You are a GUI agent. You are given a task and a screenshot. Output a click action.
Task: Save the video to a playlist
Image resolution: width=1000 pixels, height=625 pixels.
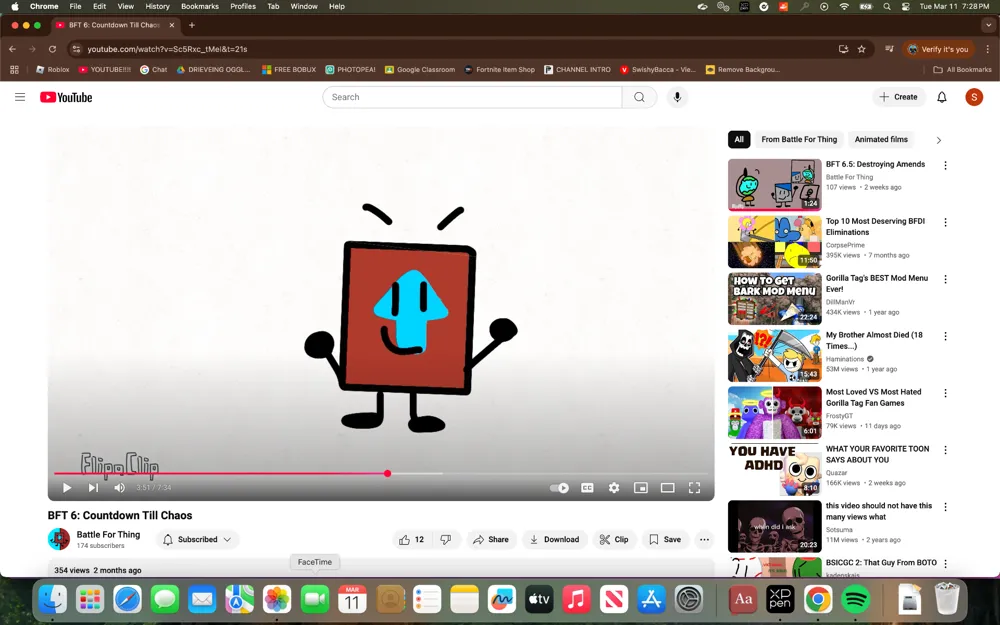point(665,540)
